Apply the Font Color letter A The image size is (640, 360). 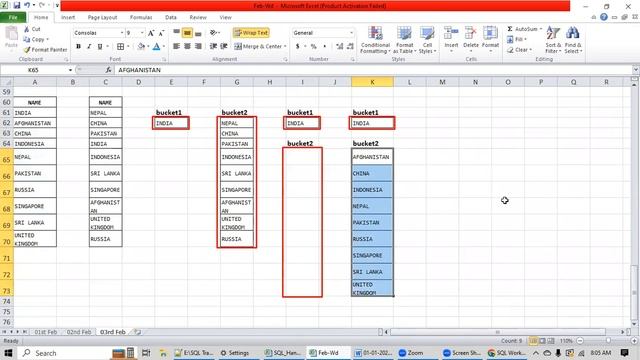pos(156,47)
